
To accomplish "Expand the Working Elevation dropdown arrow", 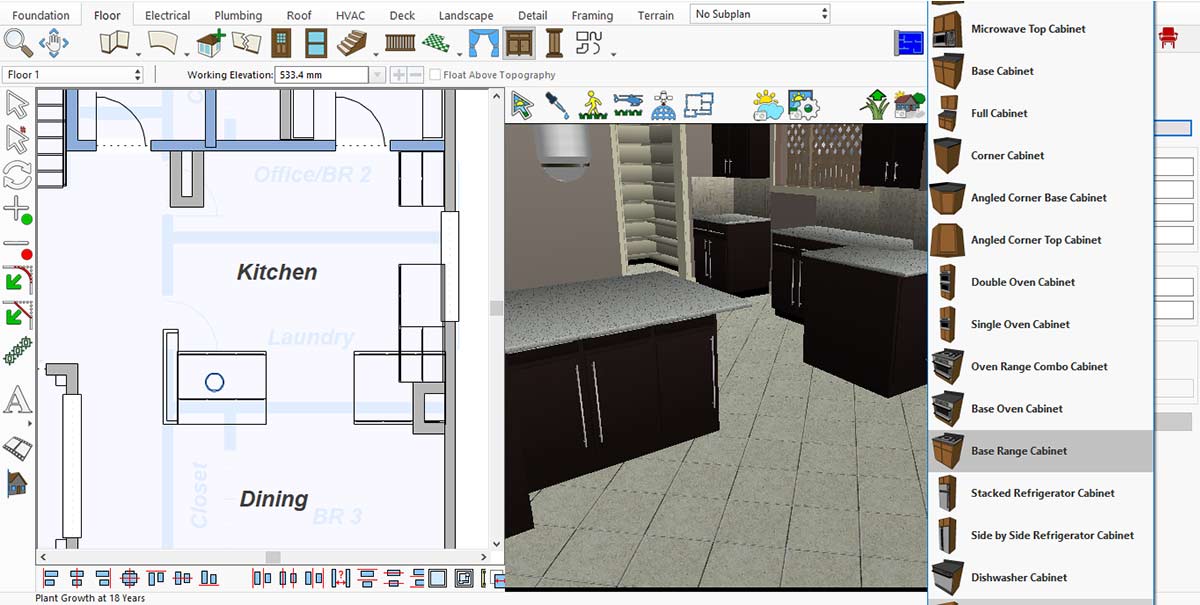I will click(x=377, y=75).
